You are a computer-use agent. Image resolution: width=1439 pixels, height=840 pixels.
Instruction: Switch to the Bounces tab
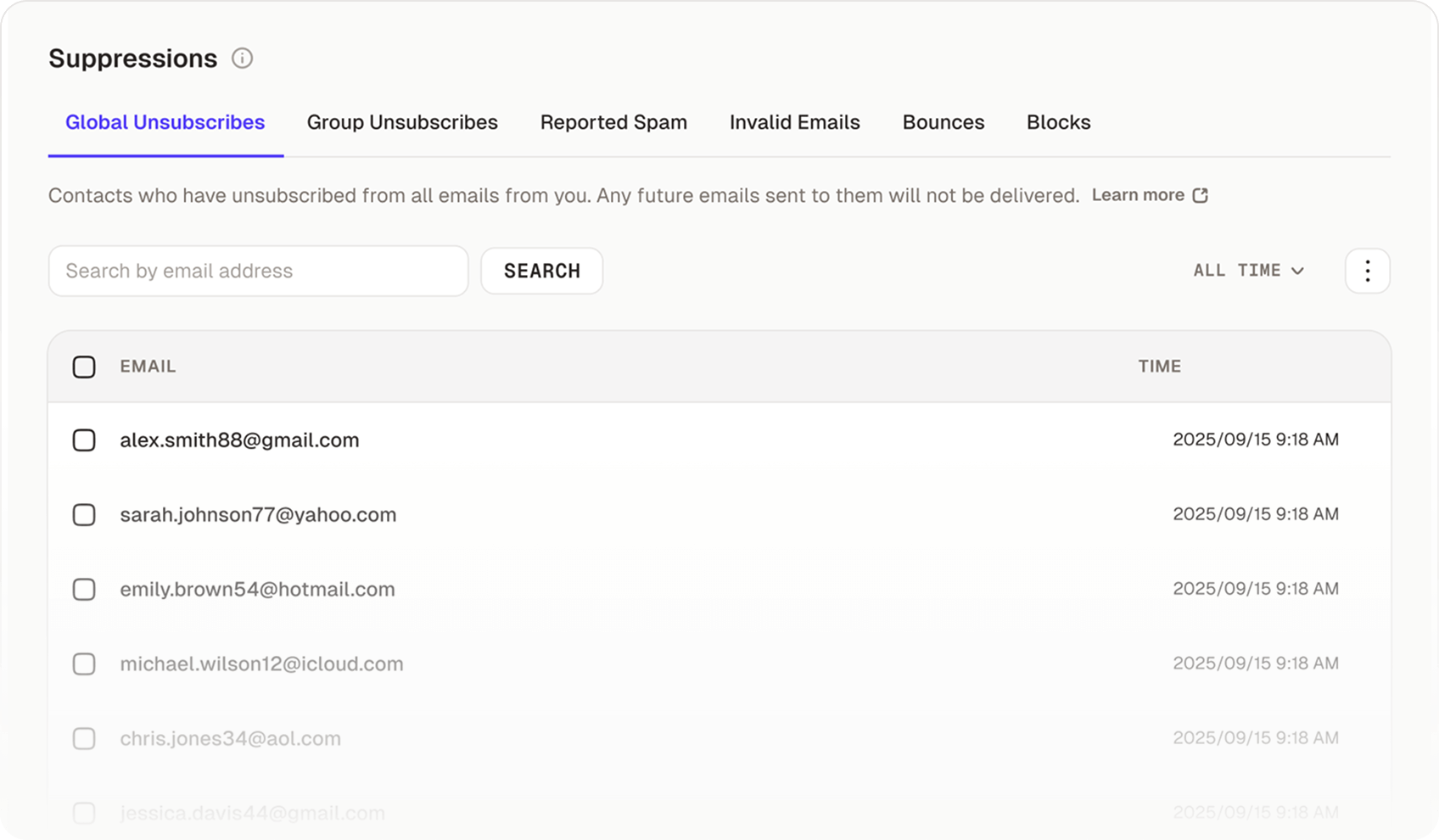coord(943,122)
